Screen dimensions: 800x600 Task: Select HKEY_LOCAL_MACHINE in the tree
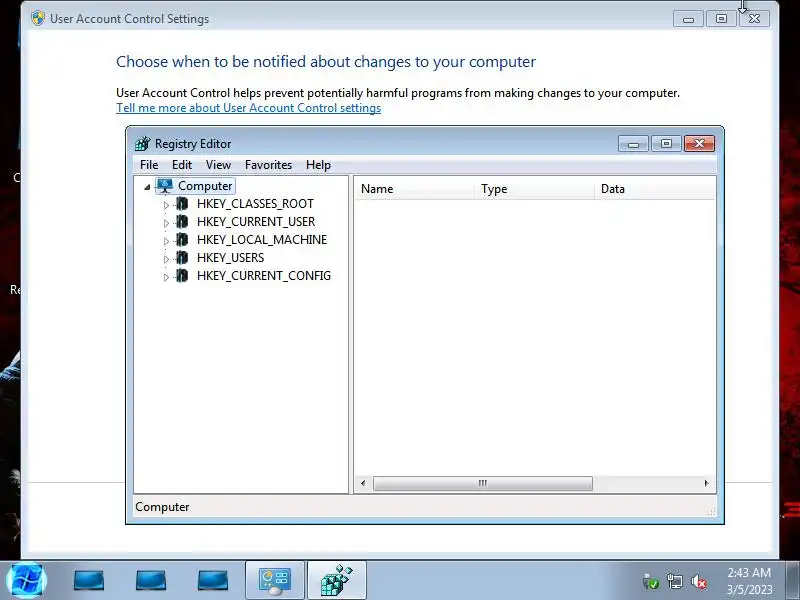coord(262,240)
